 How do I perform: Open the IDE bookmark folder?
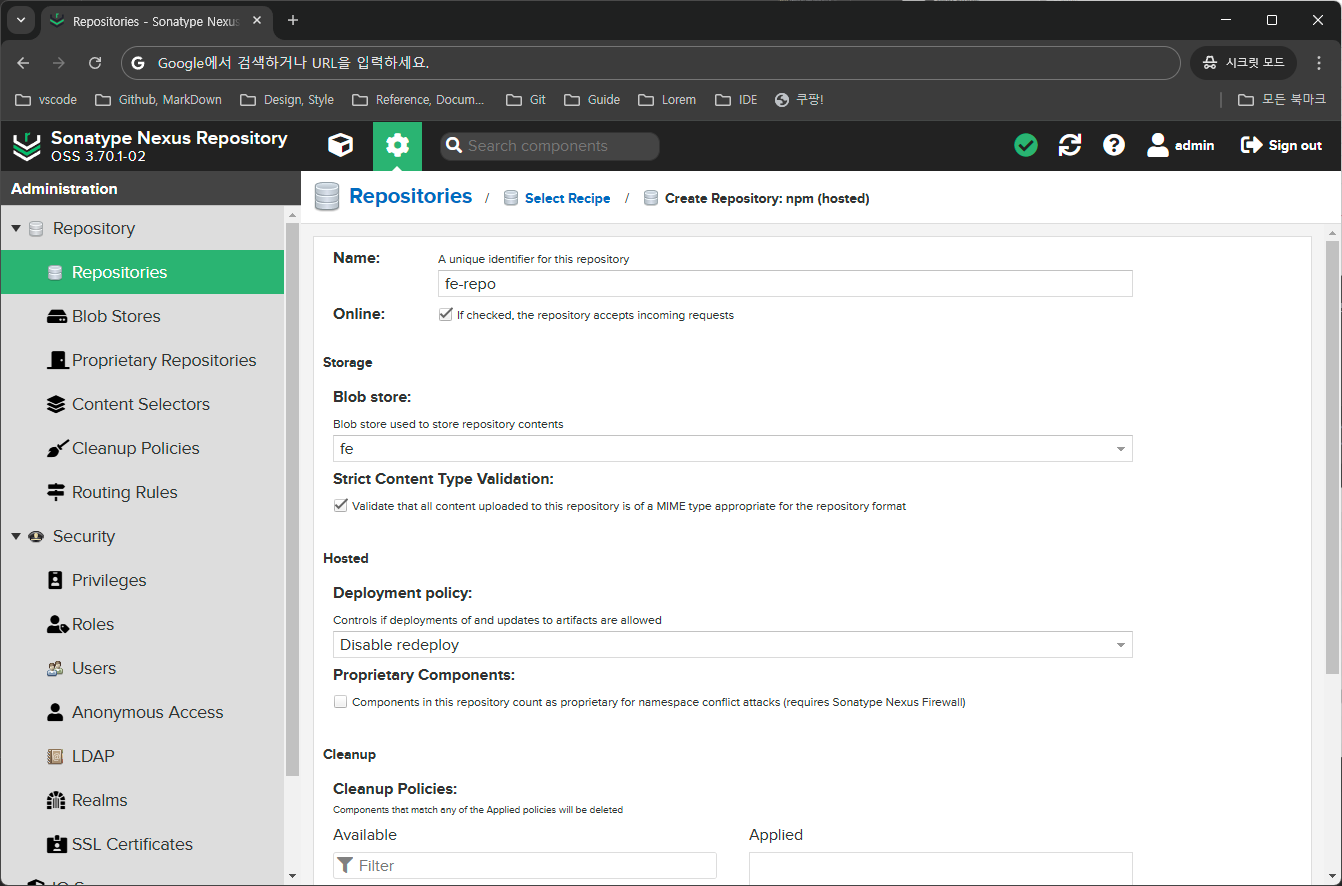click(736, 99)
